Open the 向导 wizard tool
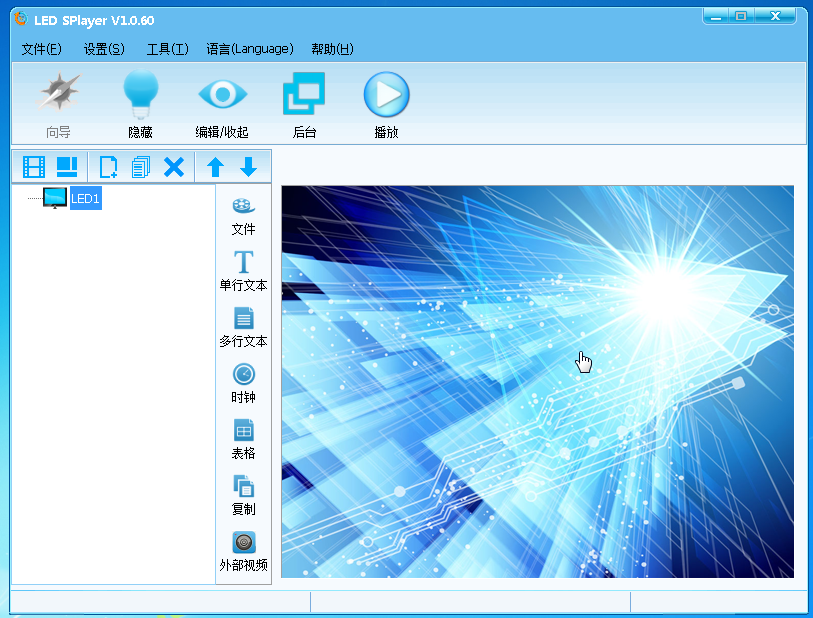The width and height of the screenshot is (813, 618). pyautogui.click(x=58, y=105)
